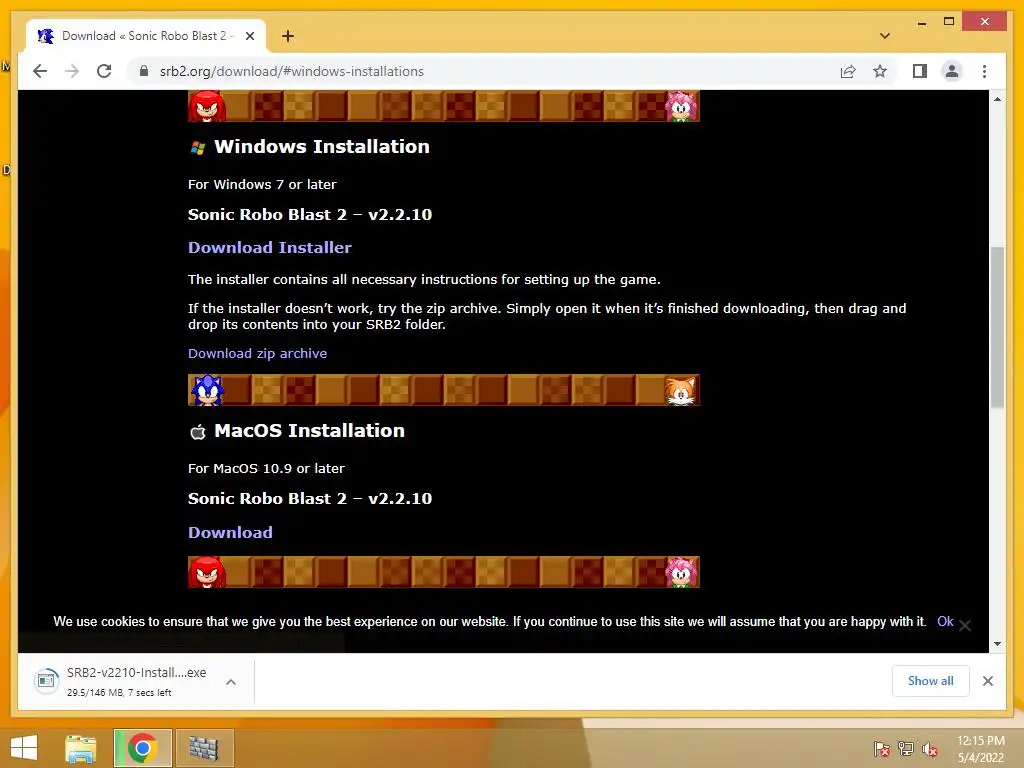Show all downloads
This screenshot has width=1024, height=768.
(x=931, y=681)
